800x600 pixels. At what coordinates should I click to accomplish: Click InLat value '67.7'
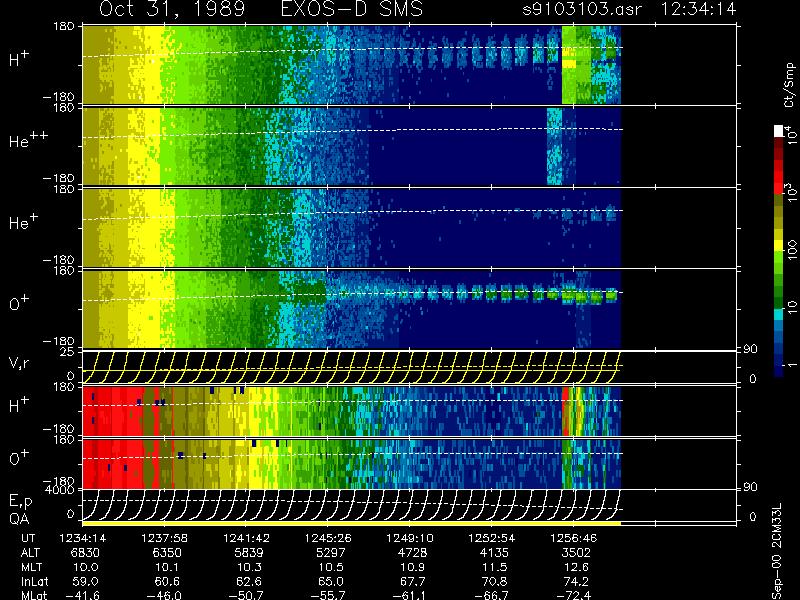point(413,581)
